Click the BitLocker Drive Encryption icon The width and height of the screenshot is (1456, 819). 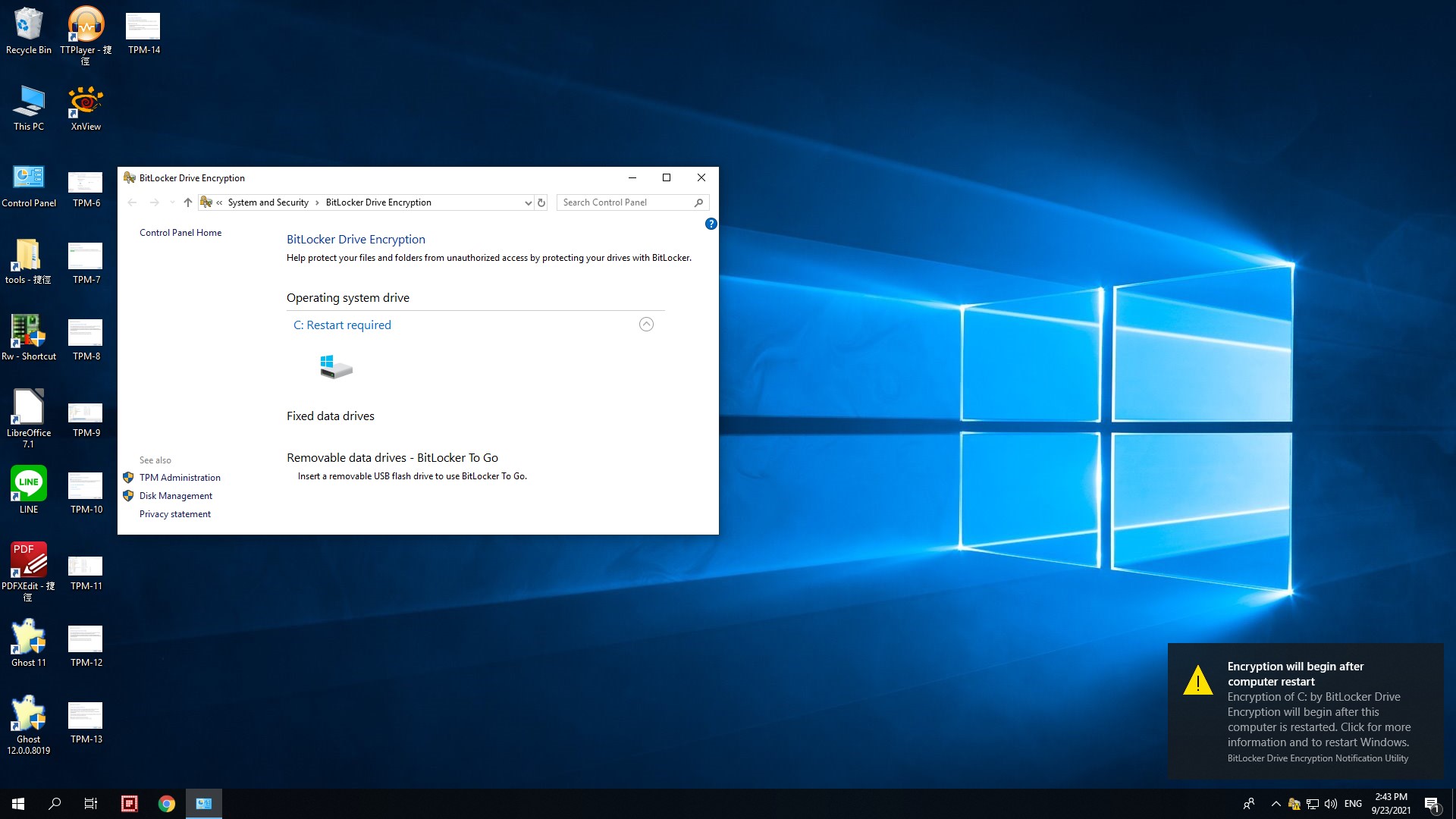(129, 177)
